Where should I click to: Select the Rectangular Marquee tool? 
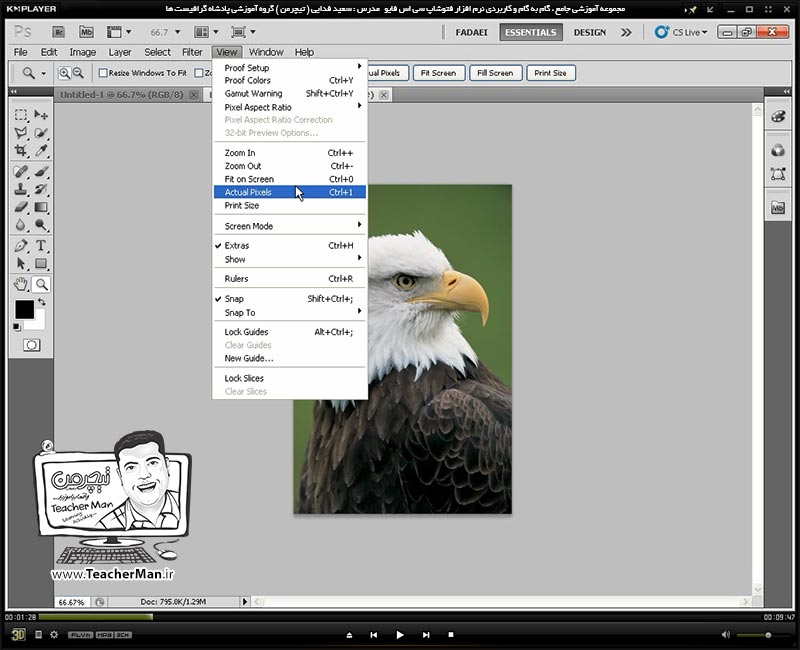[x=21, y=115]
